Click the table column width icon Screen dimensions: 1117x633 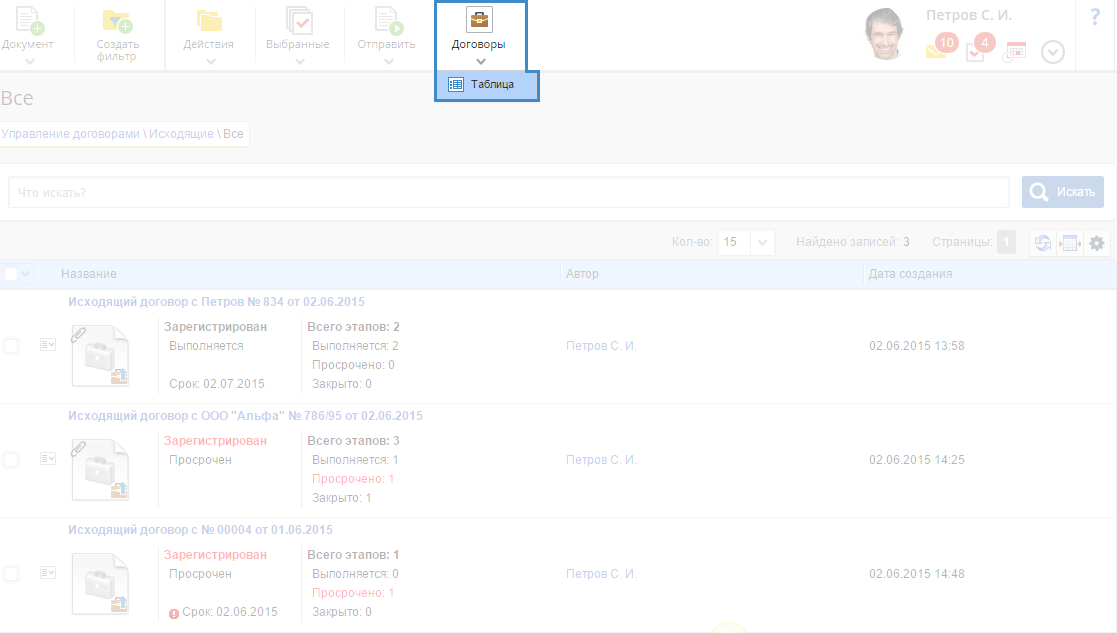pos(1070,243)
